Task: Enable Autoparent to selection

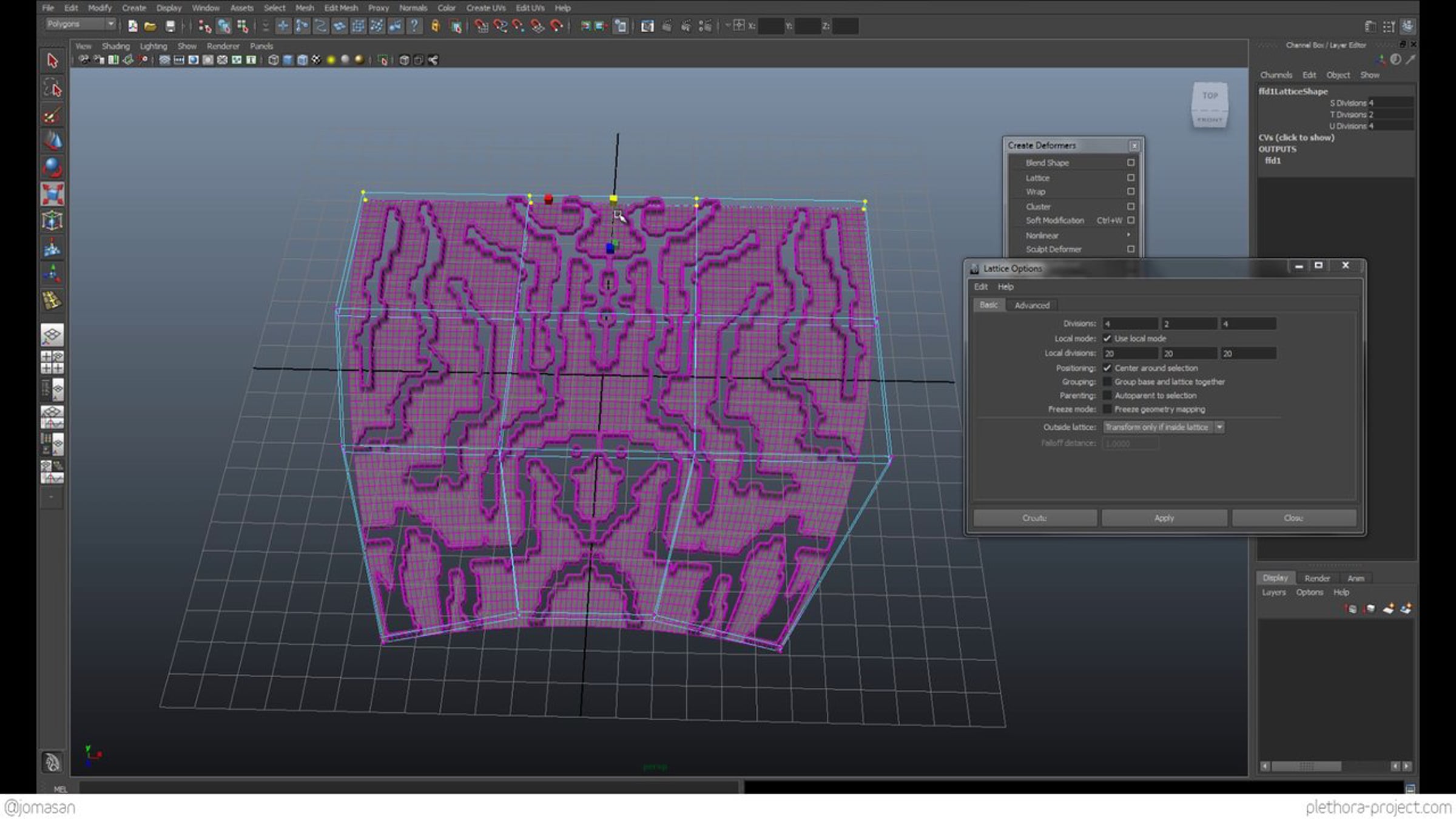Action: point(1107,396)
